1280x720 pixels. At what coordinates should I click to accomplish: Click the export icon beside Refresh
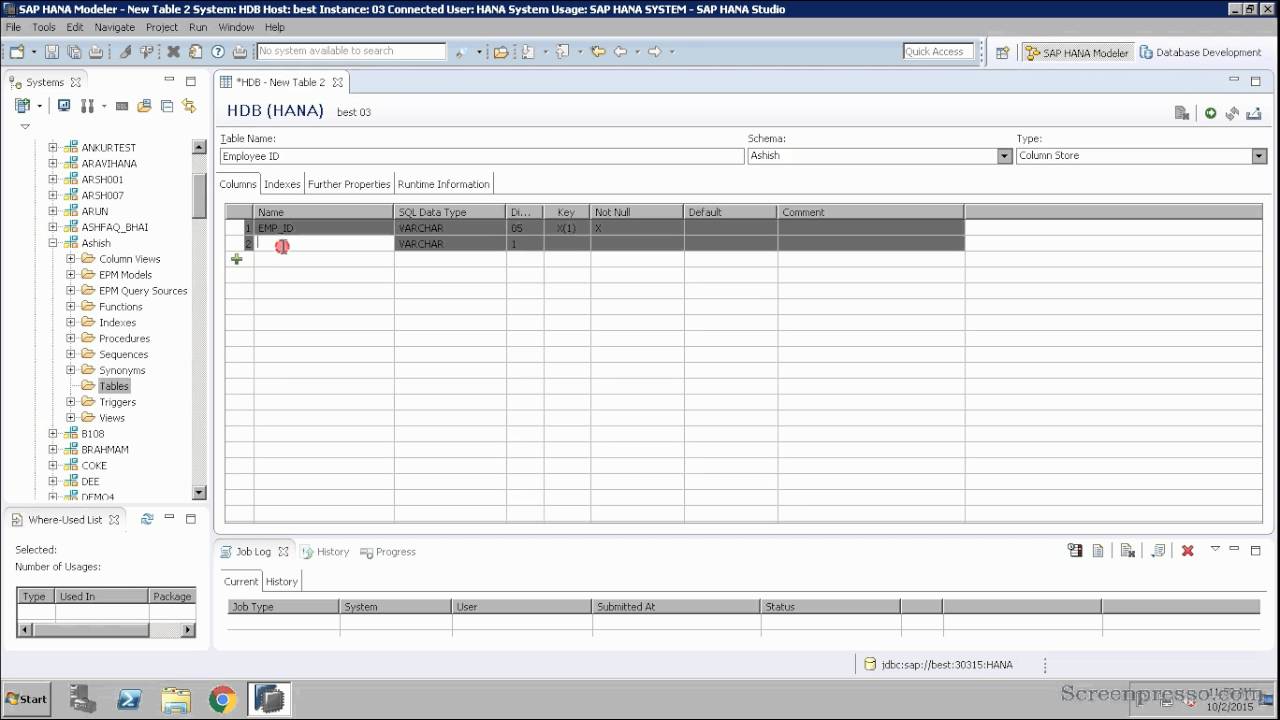pos(1253,113)
